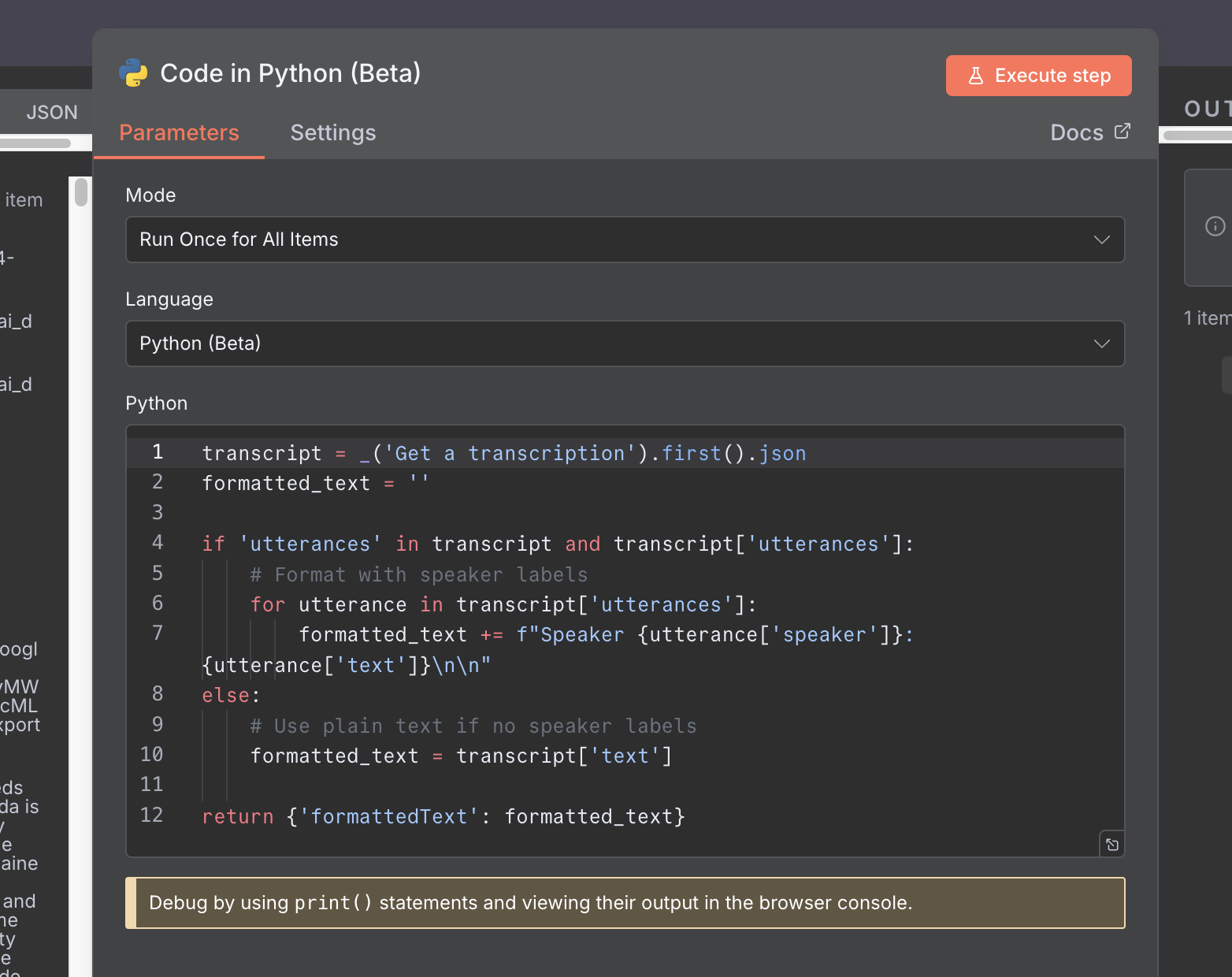Open the Docs link
This screenshot has height=977, width=1232.
coord(1077,132)
